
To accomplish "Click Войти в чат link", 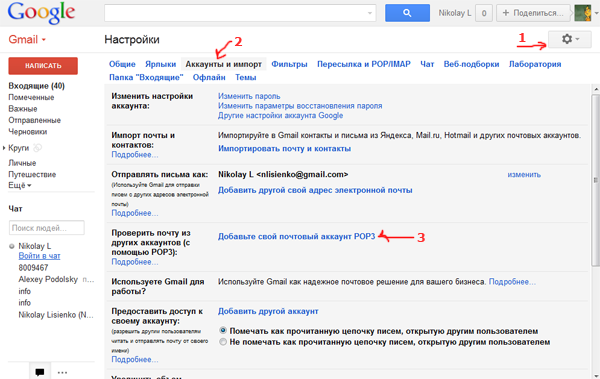I will click(x=39, y=256).
